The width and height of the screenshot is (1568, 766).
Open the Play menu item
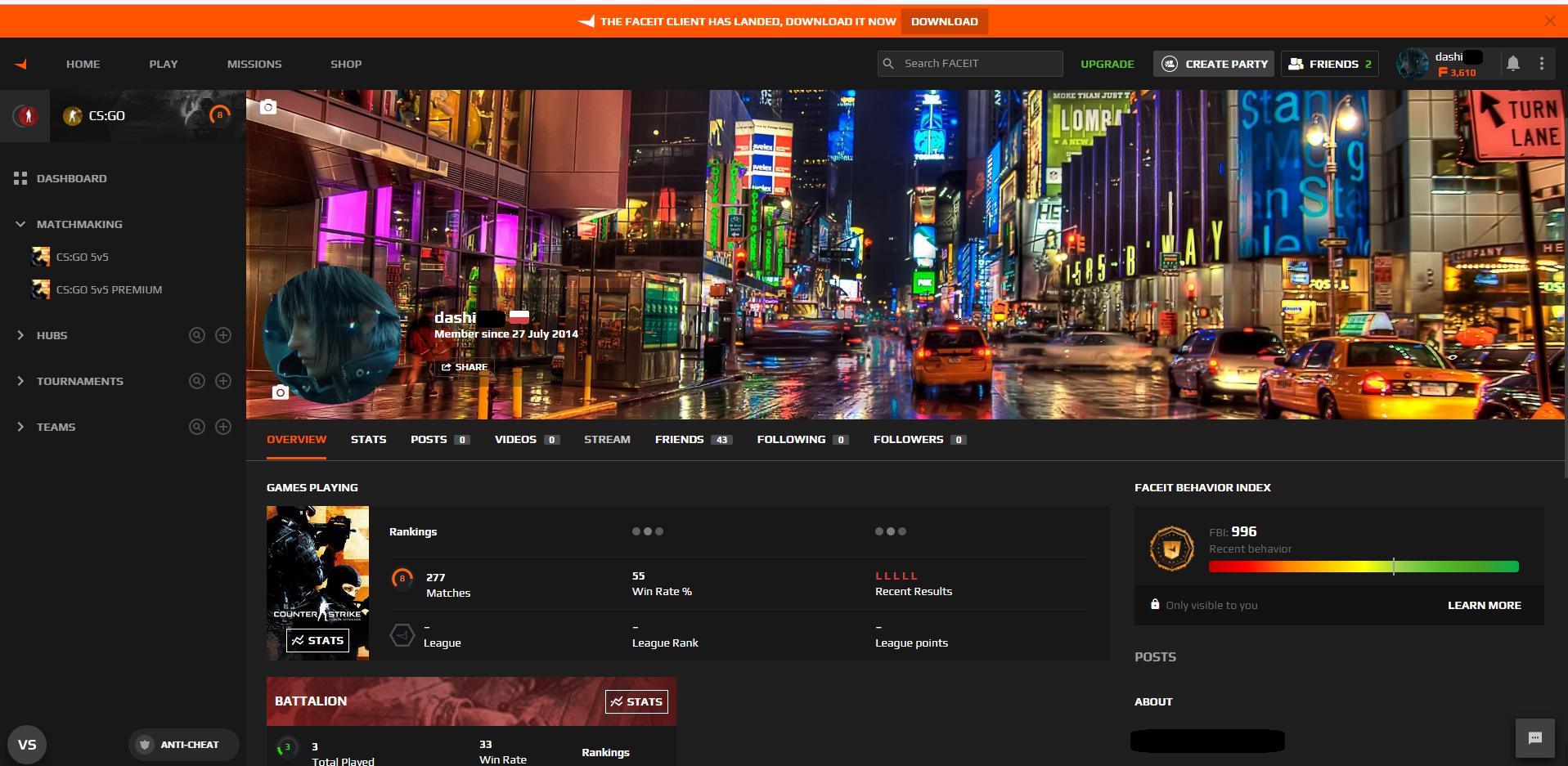coord(164,64)
